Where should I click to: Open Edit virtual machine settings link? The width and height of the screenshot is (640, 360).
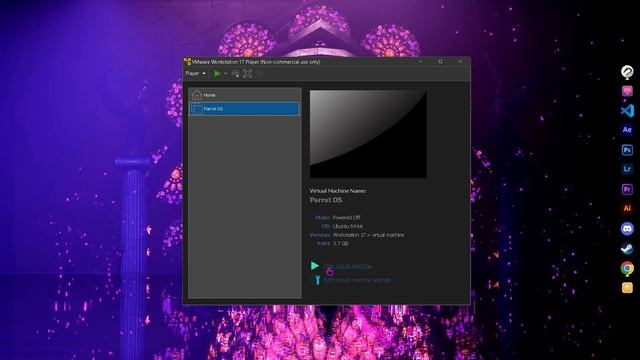tap(357, 280)
